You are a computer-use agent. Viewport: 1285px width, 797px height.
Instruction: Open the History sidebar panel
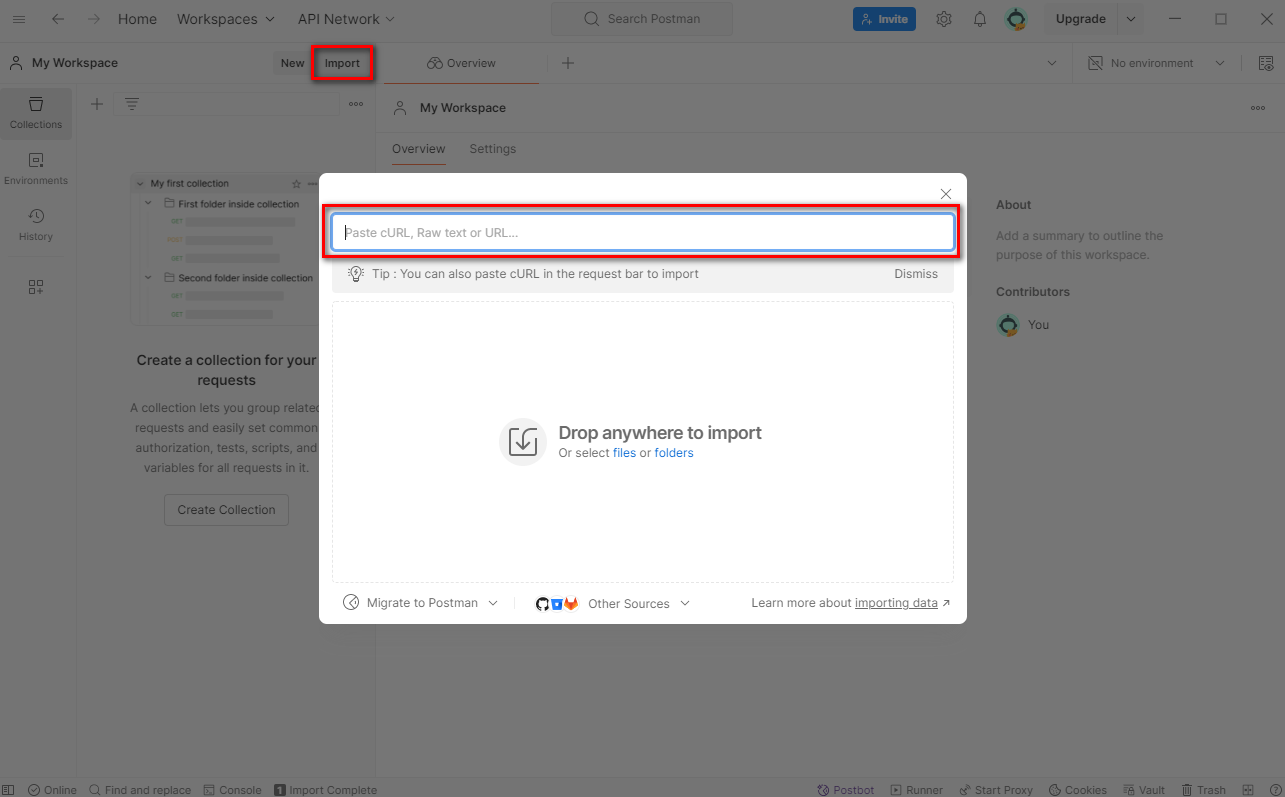[x=36, y=225]
